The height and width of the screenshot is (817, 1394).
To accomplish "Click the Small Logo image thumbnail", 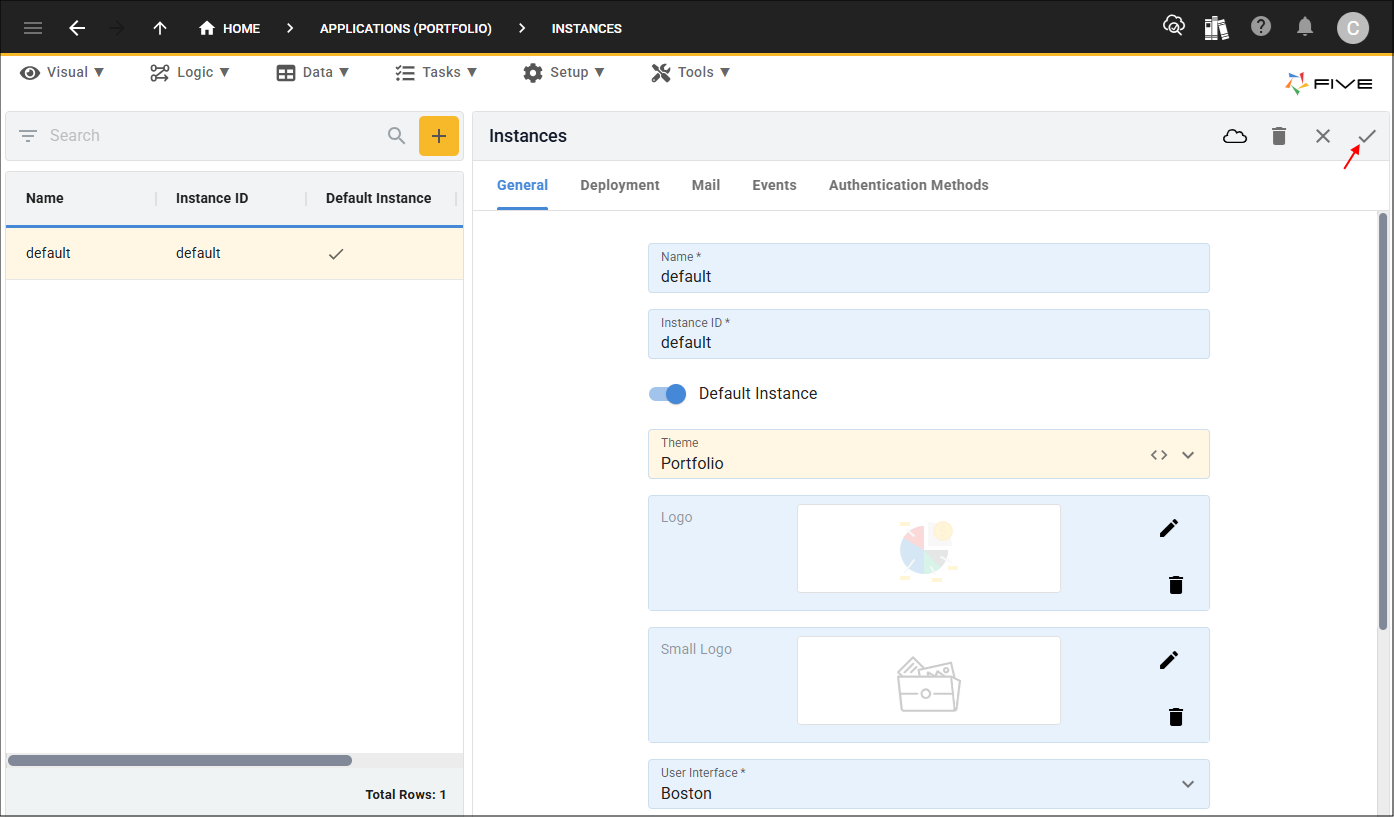I will pos(929,681).
